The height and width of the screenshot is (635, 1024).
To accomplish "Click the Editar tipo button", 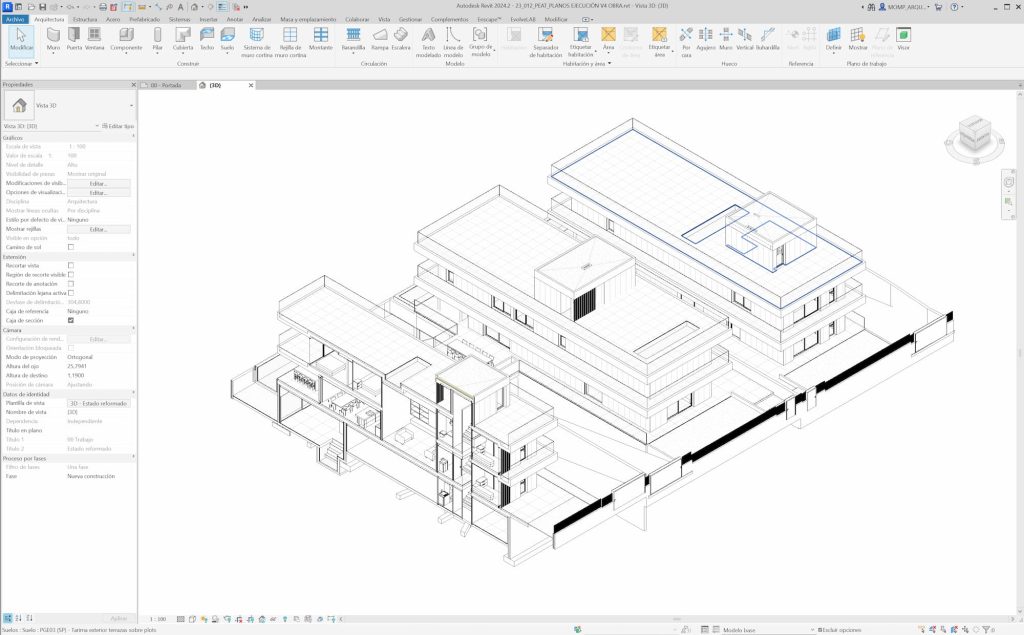I will (116, 126).
